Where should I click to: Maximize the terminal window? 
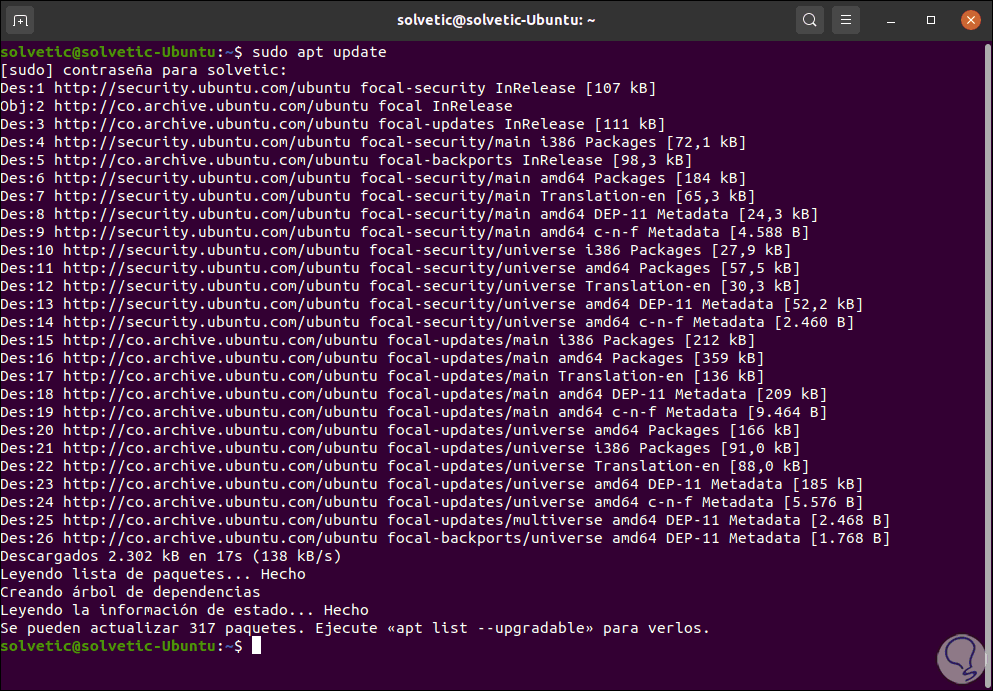931,20
